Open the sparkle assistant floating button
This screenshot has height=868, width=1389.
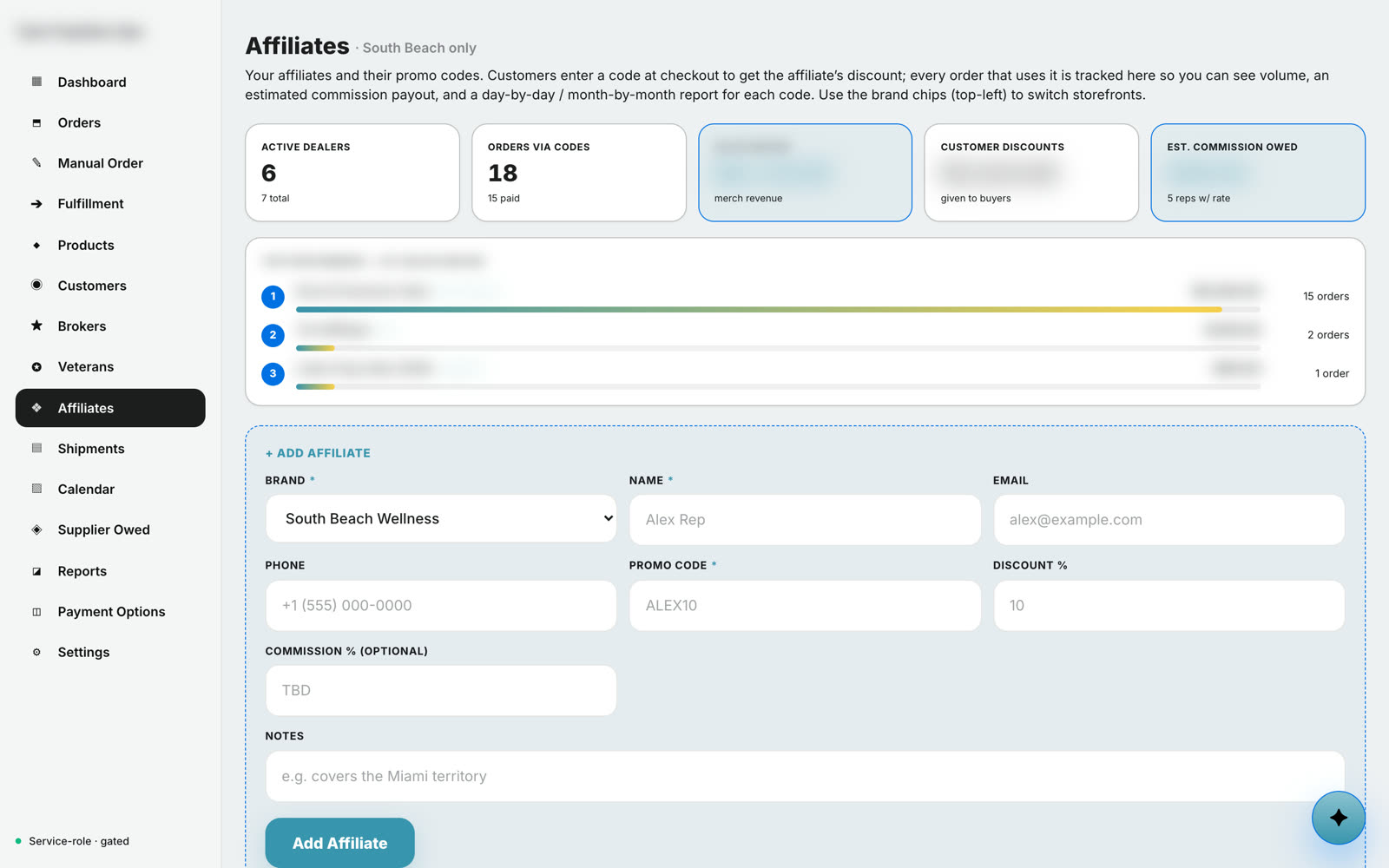pyautogui.click(x=1338, y=818)
